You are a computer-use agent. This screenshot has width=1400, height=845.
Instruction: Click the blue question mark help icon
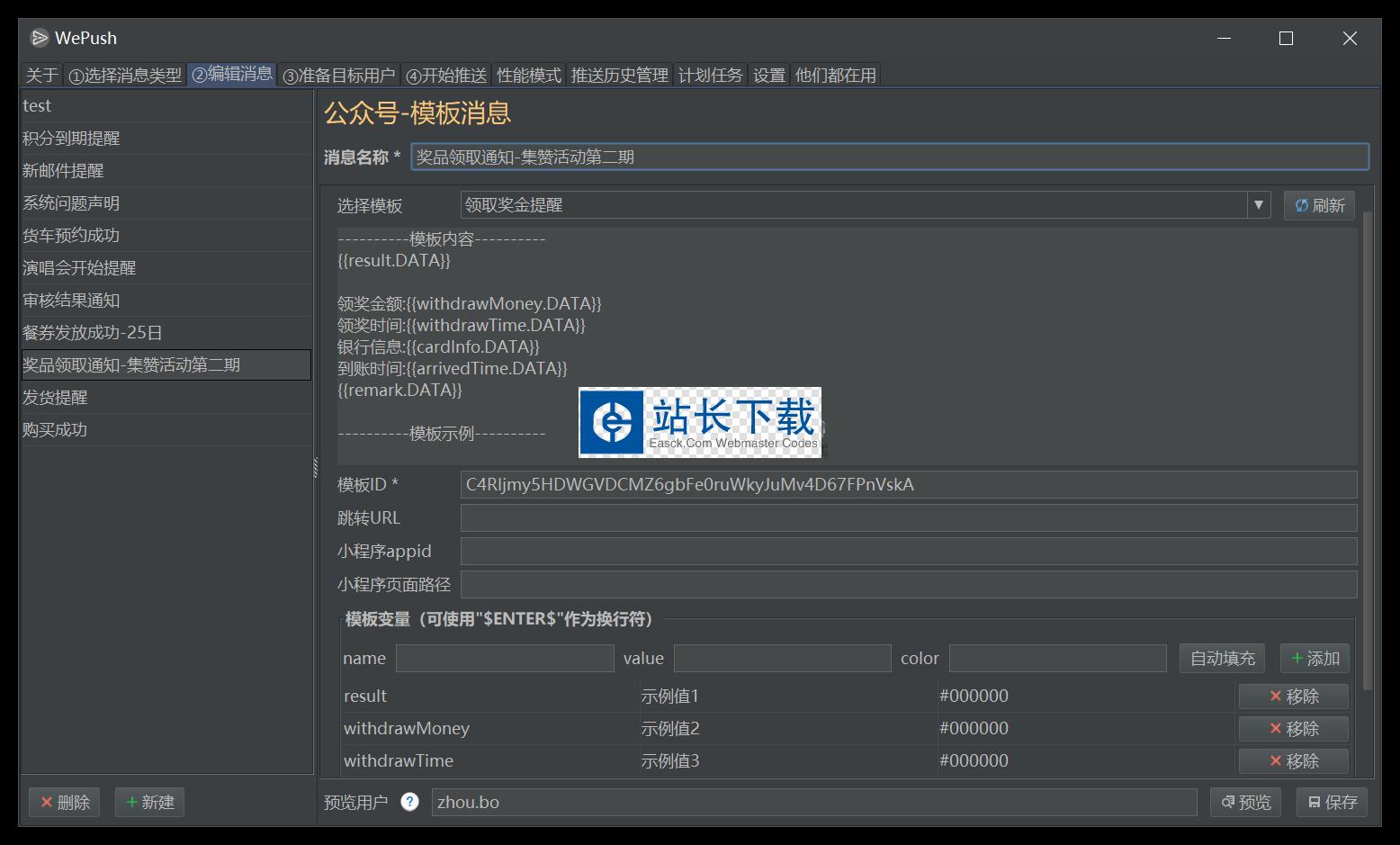[409, 802]
